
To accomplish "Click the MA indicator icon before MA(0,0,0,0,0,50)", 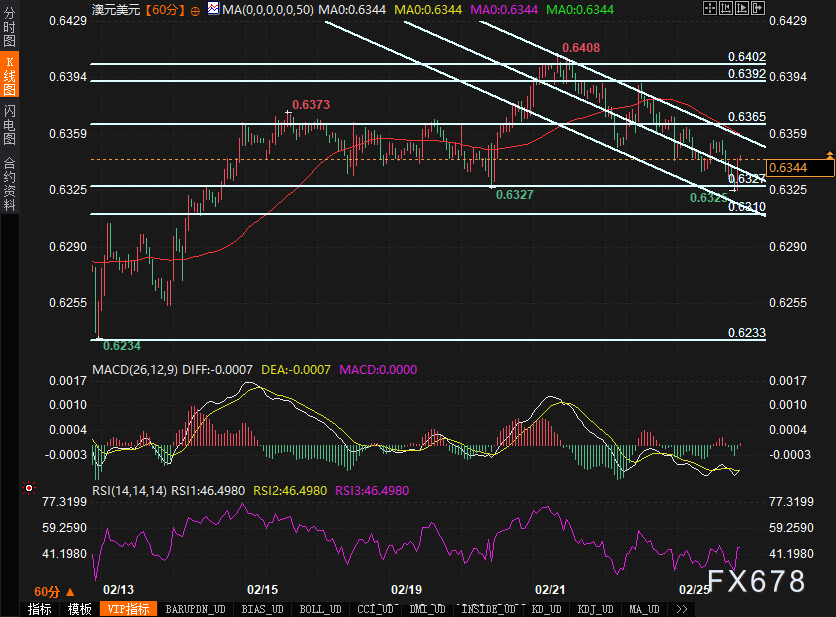I will [x=212, y=9].
